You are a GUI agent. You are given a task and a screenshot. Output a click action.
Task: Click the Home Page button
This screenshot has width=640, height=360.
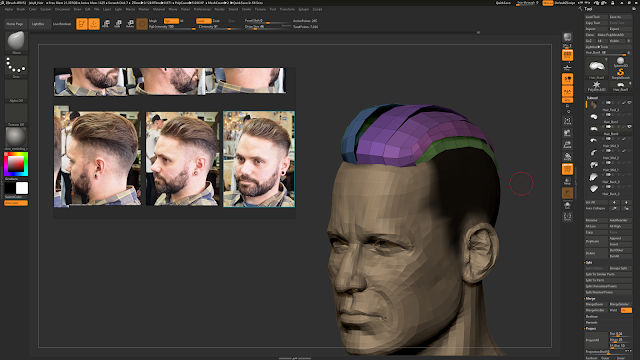pos(15,24)
